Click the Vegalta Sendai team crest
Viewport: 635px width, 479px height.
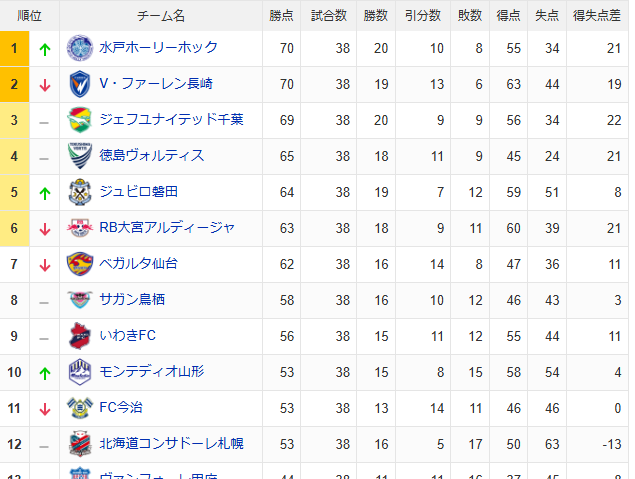coord(79,264)
